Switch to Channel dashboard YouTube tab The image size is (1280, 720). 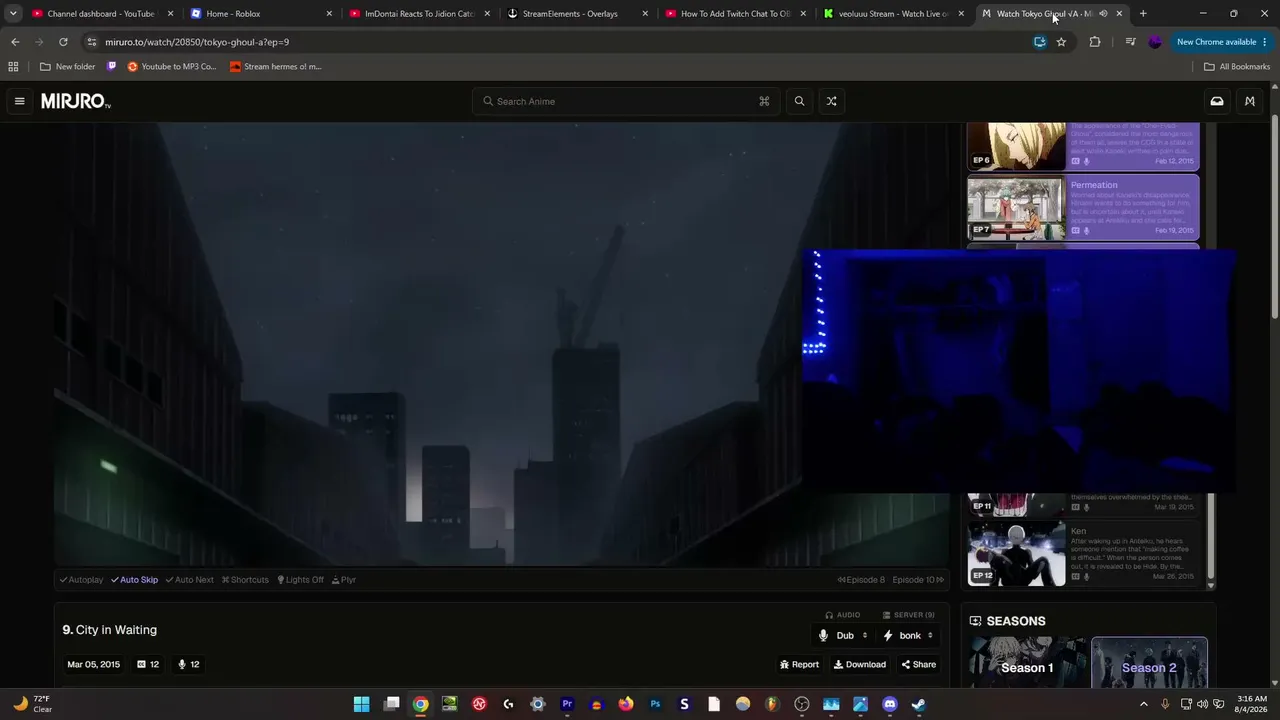tap(103, 14)
